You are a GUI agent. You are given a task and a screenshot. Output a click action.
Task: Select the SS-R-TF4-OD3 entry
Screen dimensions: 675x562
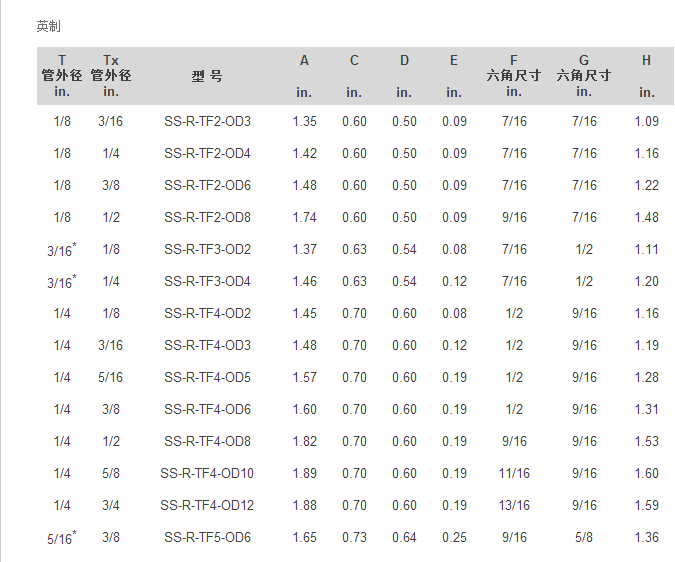point(207,345)
